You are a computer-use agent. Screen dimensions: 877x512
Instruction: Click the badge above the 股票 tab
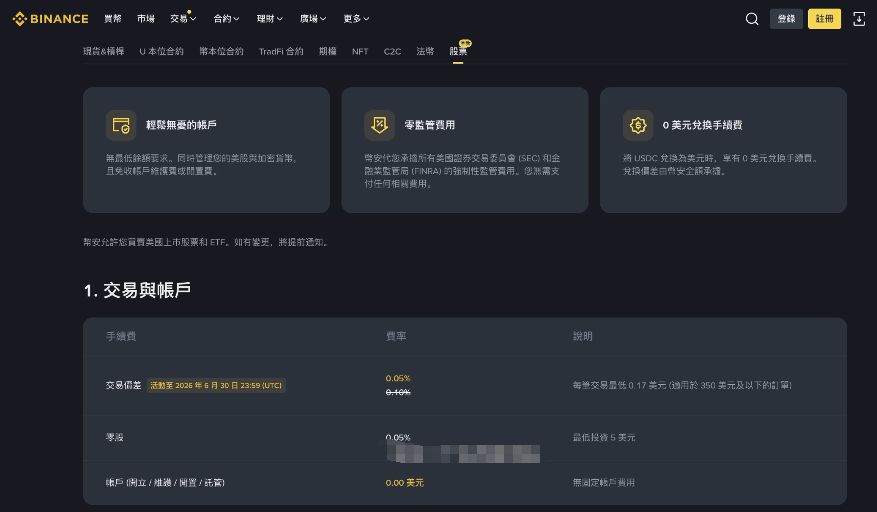pyautogui.click(x=465, y=43)
